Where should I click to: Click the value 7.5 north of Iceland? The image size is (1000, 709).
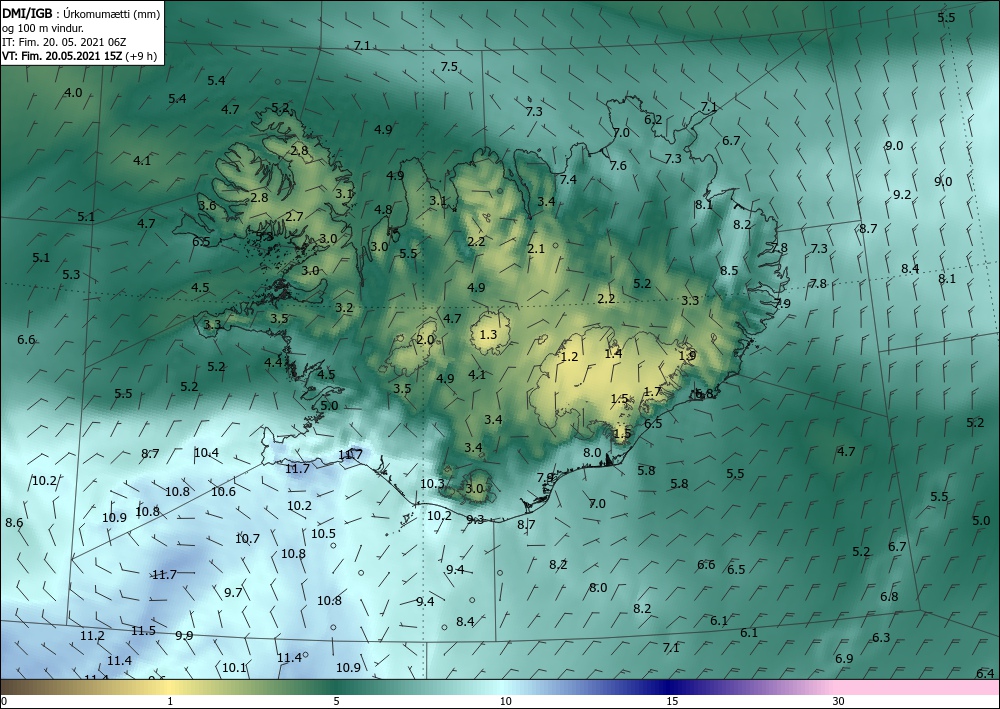point(449,66)
